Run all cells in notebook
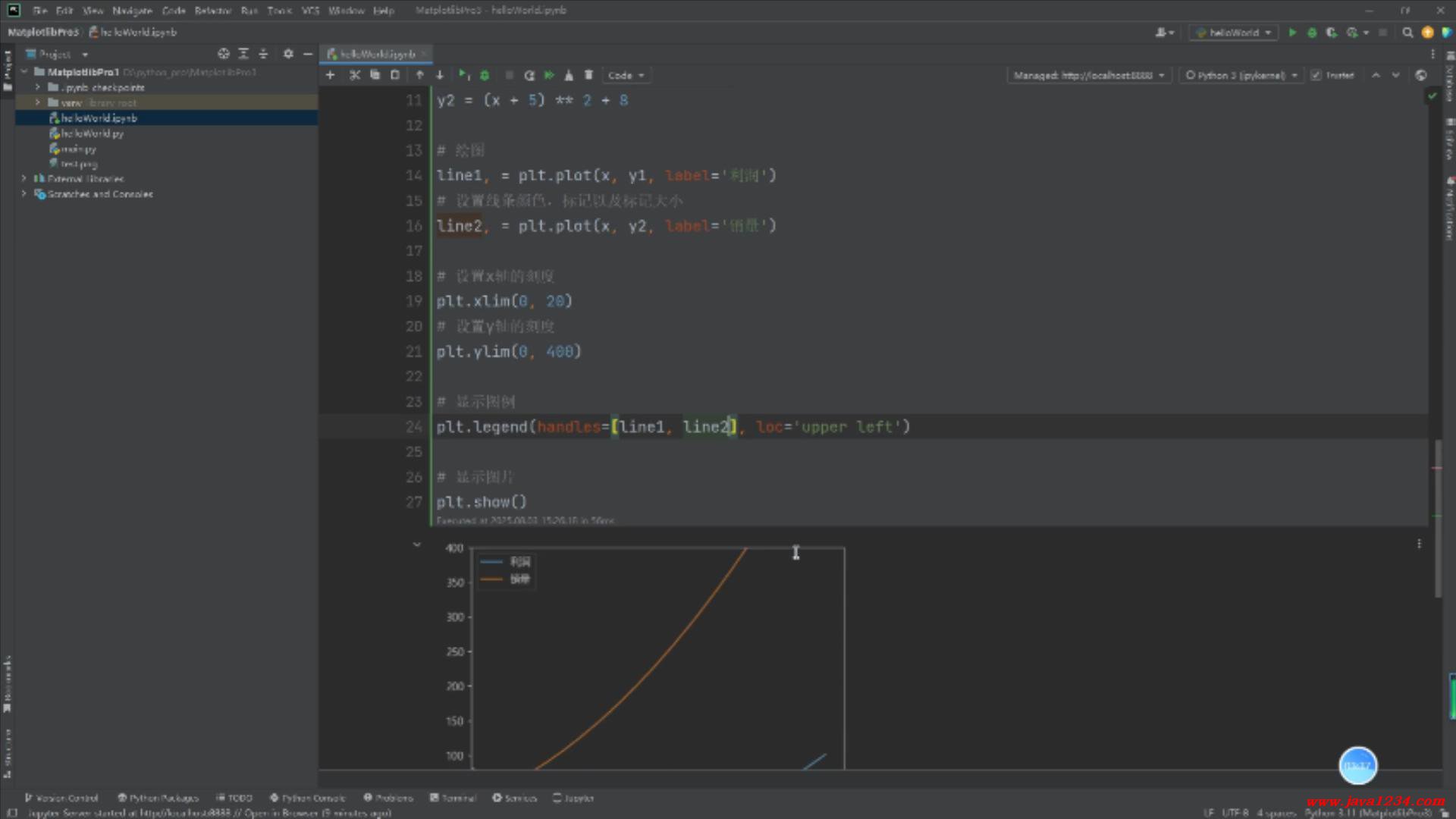Viewport: 1456px width, 819px height. [549, 75]
